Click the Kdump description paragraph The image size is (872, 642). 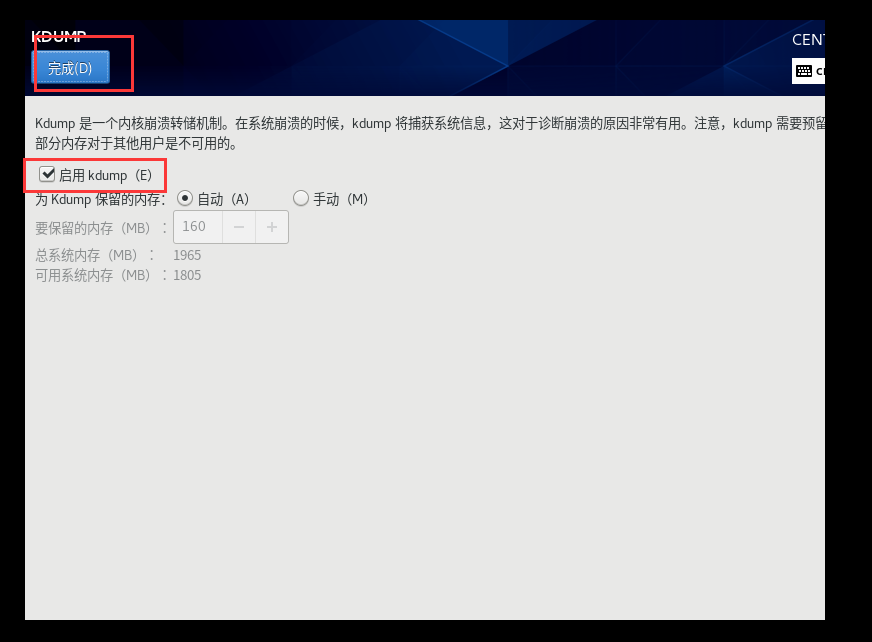click(430, 133)
